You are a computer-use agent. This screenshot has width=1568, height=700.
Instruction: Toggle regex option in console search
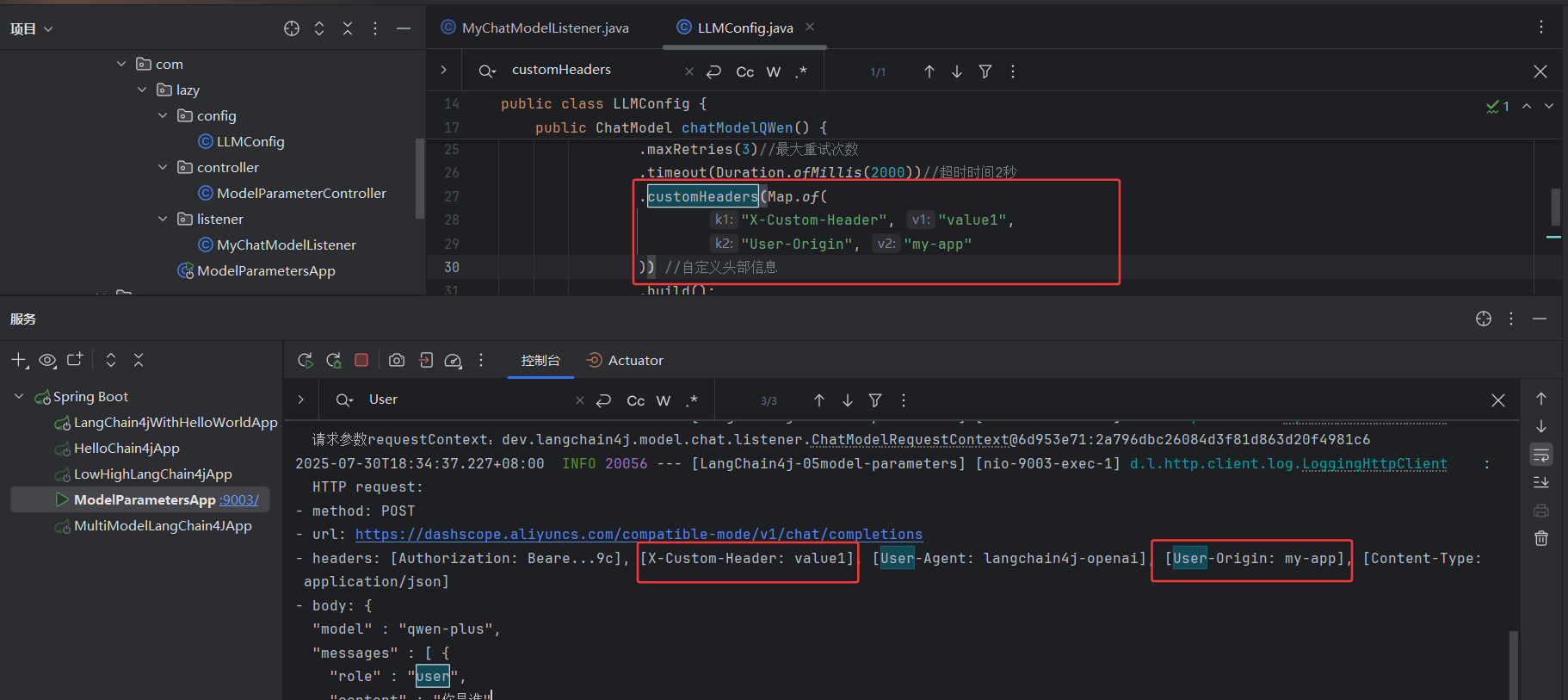[693, 400]
